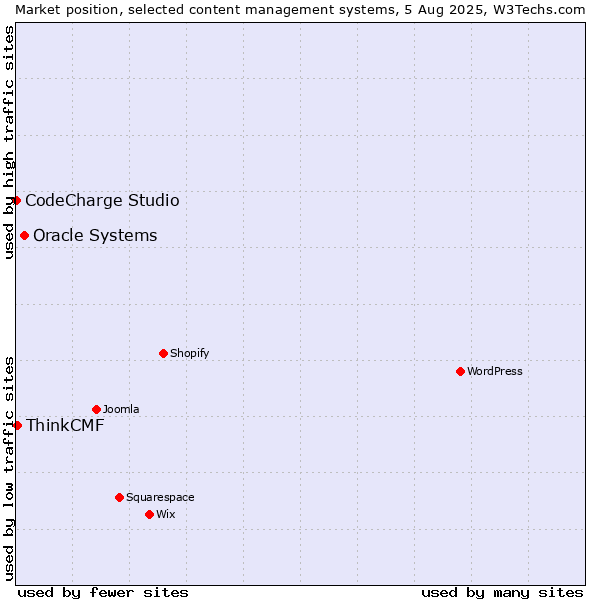Click the chart title mentioning W3Techs.com
Viewport: 600px width, 600px height.
coord(300,10)
